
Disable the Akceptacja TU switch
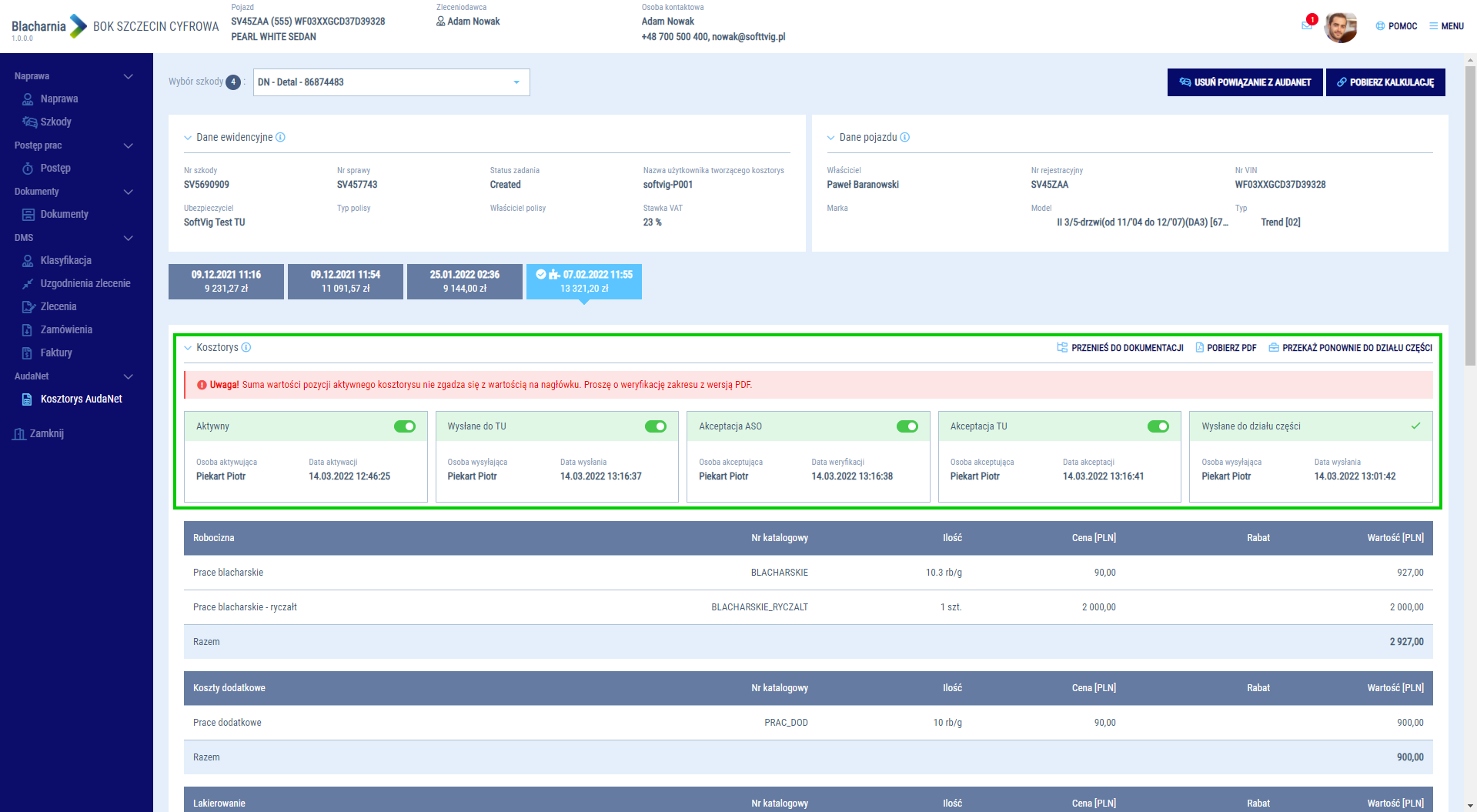[x=1158, y=426]
